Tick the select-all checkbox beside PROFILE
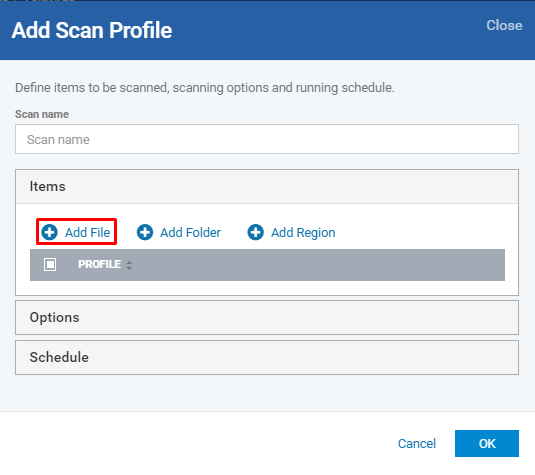The width and height of the screenshot is (535, 475). tap(50, 264)
